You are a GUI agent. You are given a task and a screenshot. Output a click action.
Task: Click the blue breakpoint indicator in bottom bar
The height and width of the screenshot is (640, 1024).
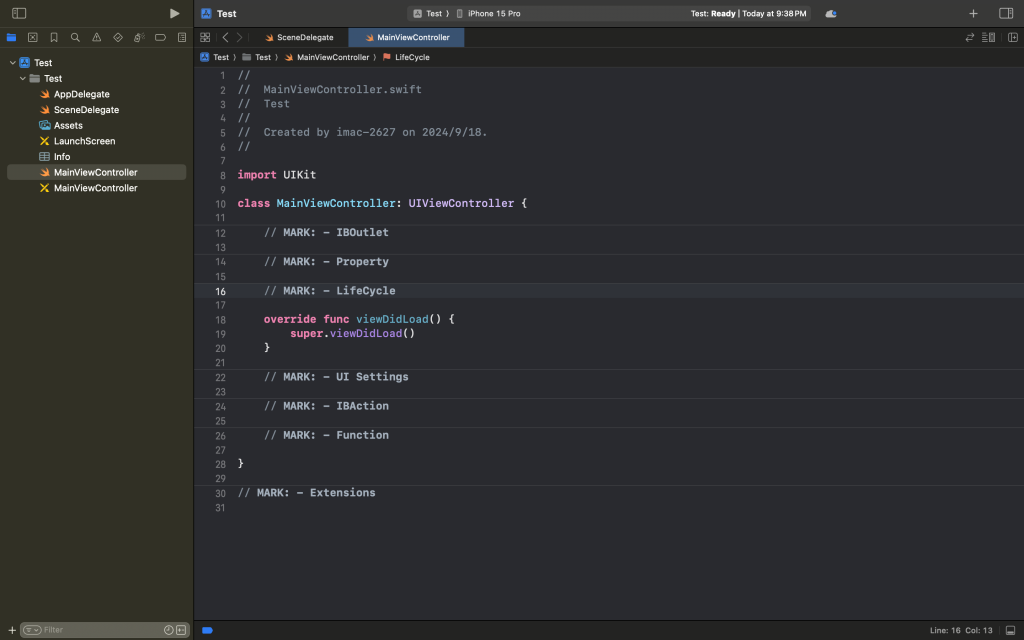pyautogui.click(x=208, y=630)
